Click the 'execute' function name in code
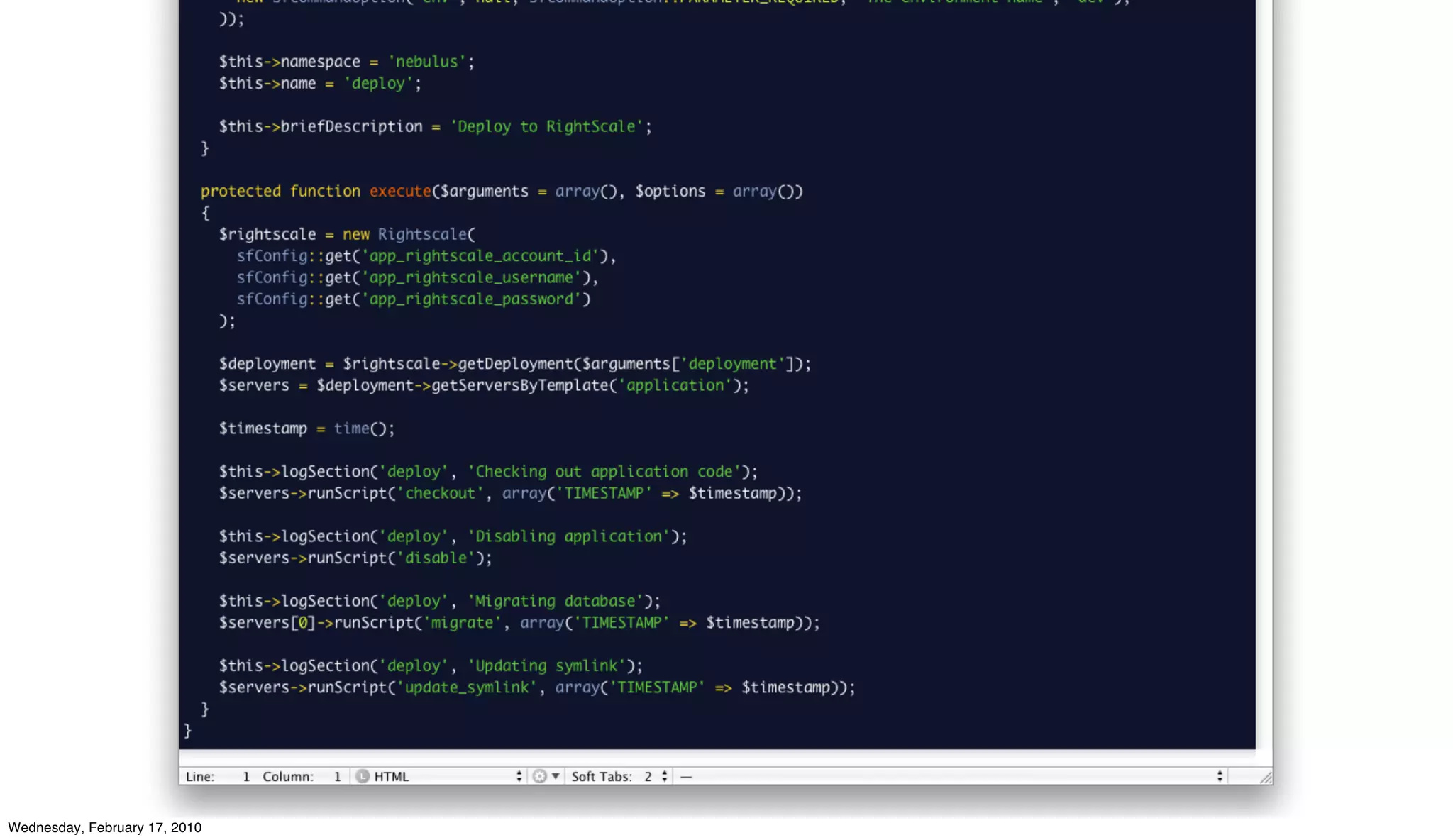Viewport: 1453px width, 840px height. click(x=400, y=191)
